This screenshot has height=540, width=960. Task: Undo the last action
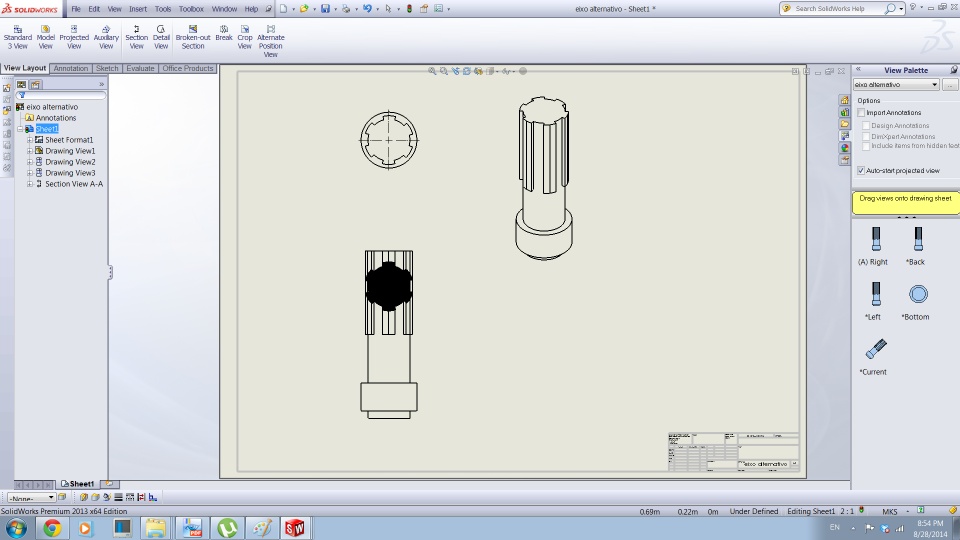point(367,9)
